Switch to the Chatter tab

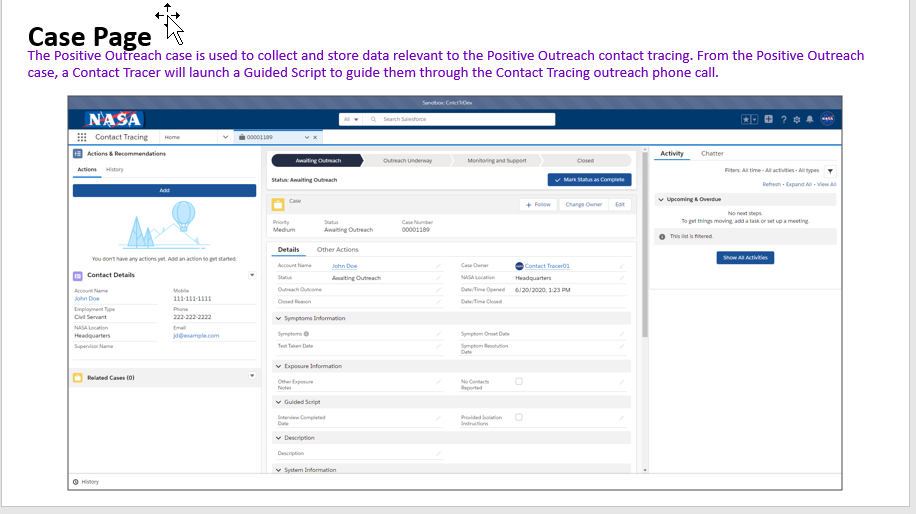click(x=712, y=153)
